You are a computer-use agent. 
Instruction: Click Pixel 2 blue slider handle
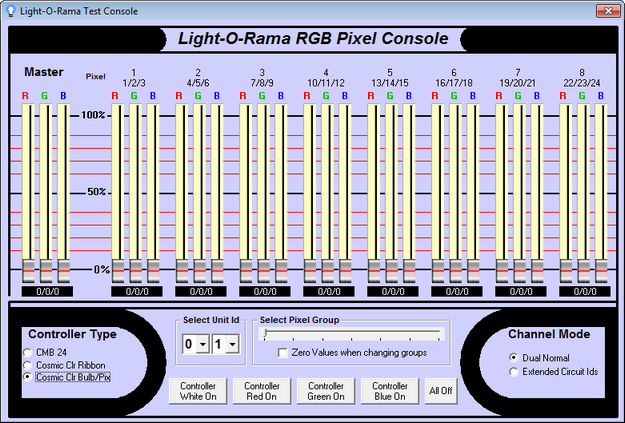pos(217,271)
